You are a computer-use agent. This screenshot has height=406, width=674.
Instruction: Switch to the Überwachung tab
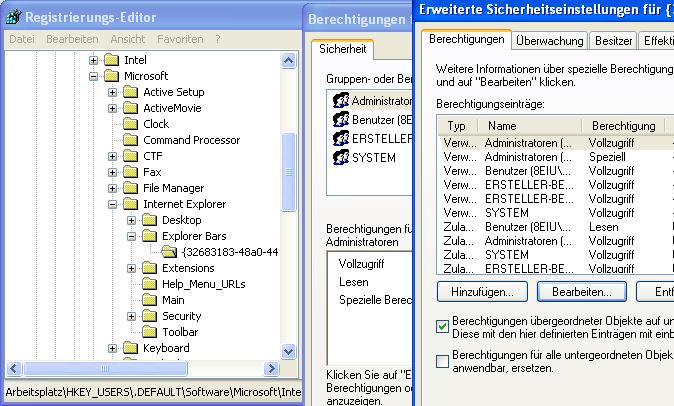(549, 41)
